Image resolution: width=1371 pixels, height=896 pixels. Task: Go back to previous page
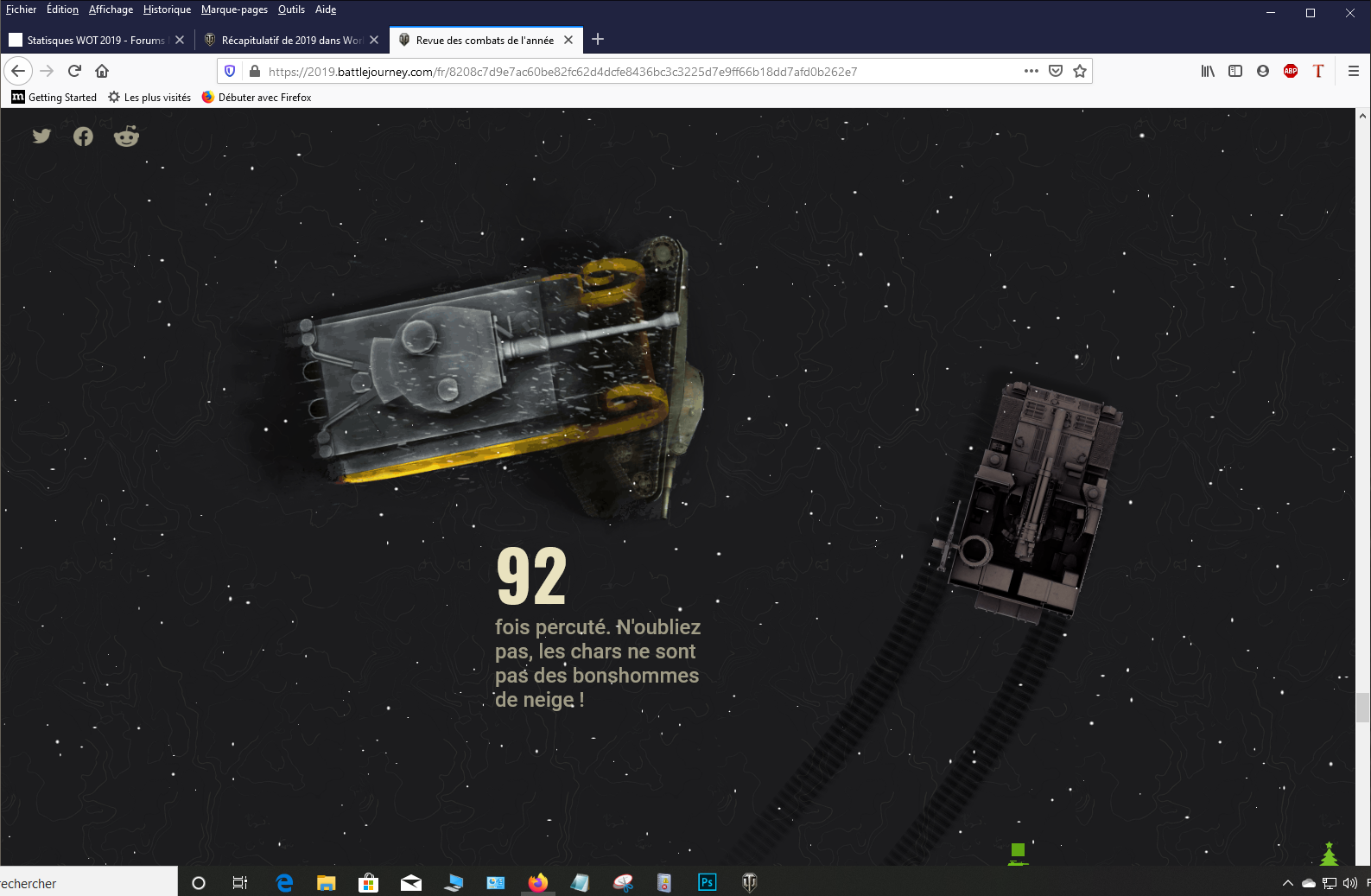pyautogui.click(x=18, y=71)
